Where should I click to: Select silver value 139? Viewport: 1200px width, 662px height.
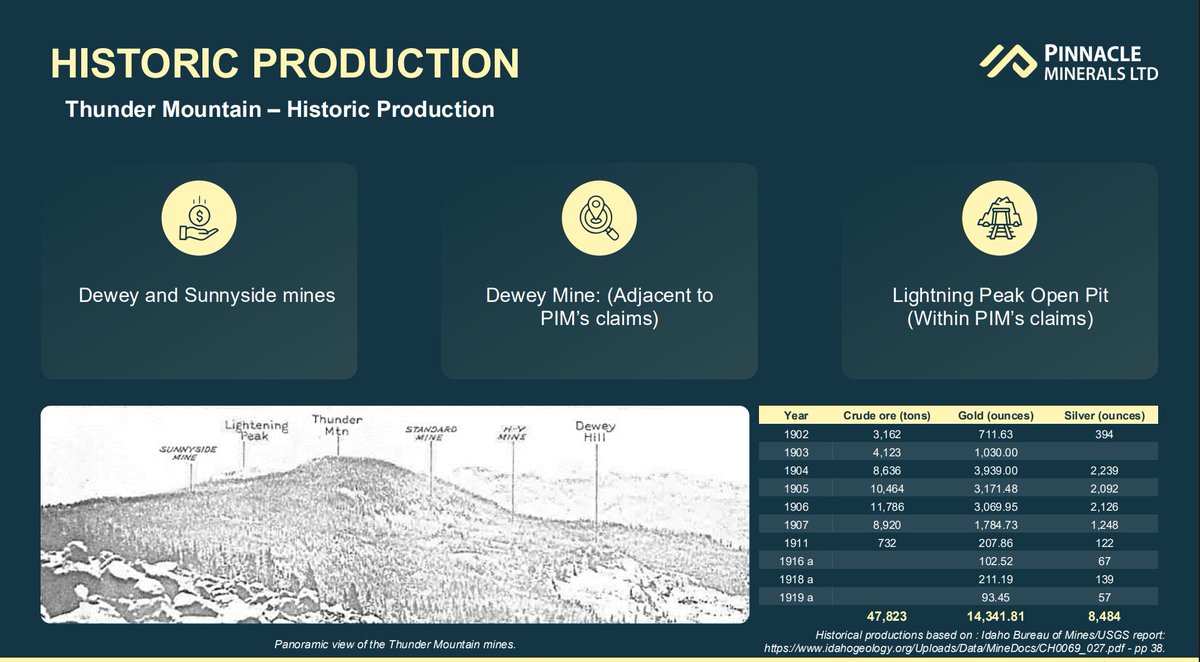[x=1103, y=578]
